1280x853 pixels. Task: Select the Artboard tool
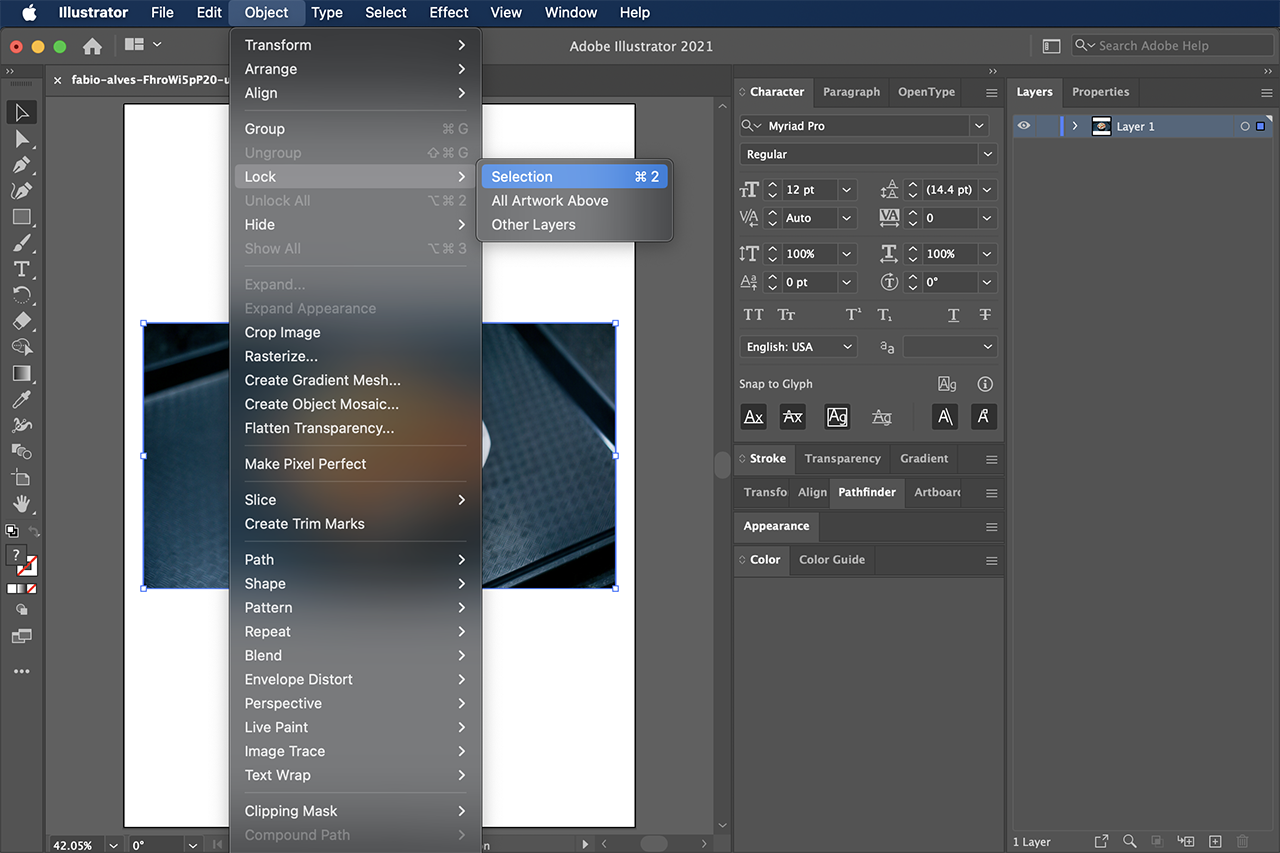pyautogui.click(x=21, y=478)
